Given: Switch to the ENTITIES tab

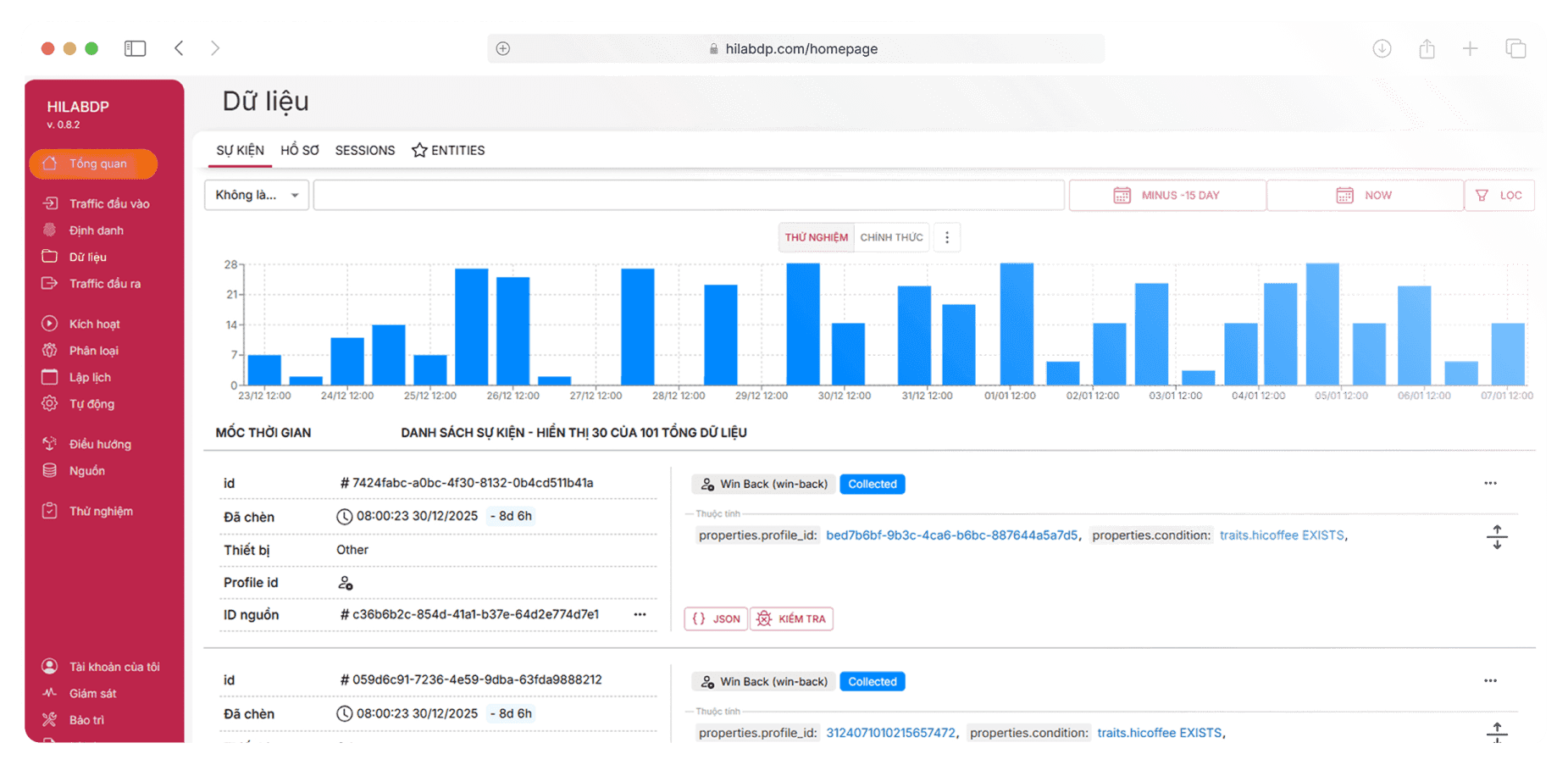Looking at the screenshot, I should (448, 150).
